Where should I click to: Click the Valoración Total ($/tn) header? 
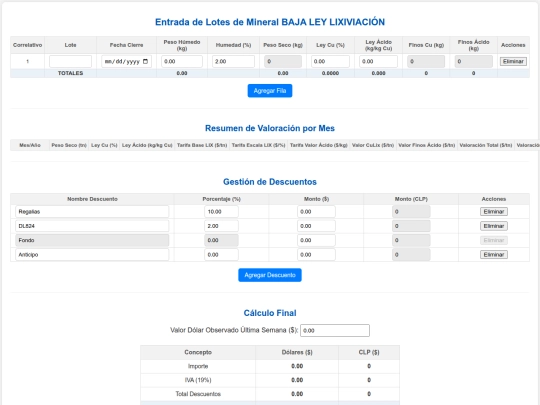[x=486, y=145]
